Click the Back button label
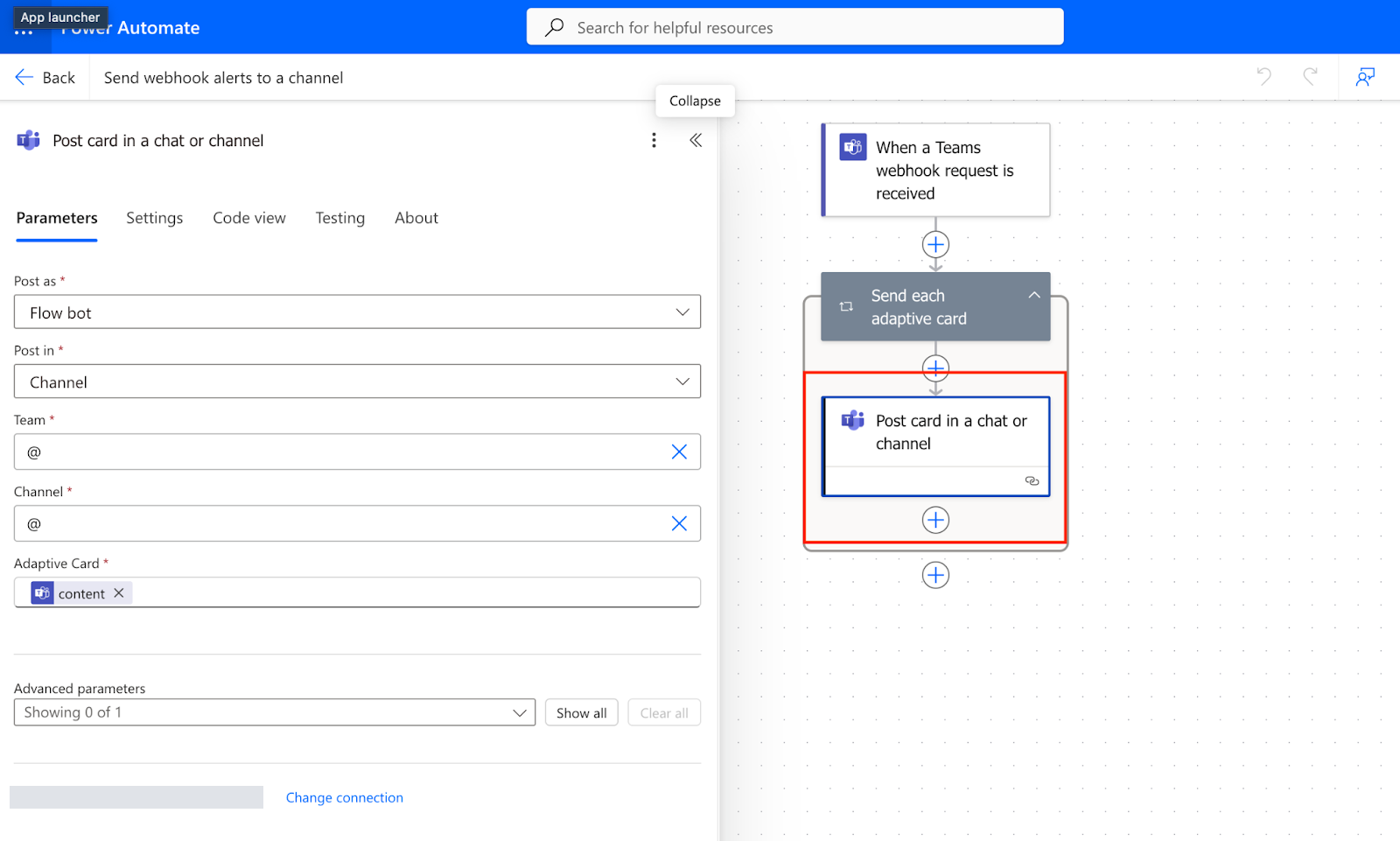The height and width of the screenshot is (841, 1400). [x=59, y=77]
